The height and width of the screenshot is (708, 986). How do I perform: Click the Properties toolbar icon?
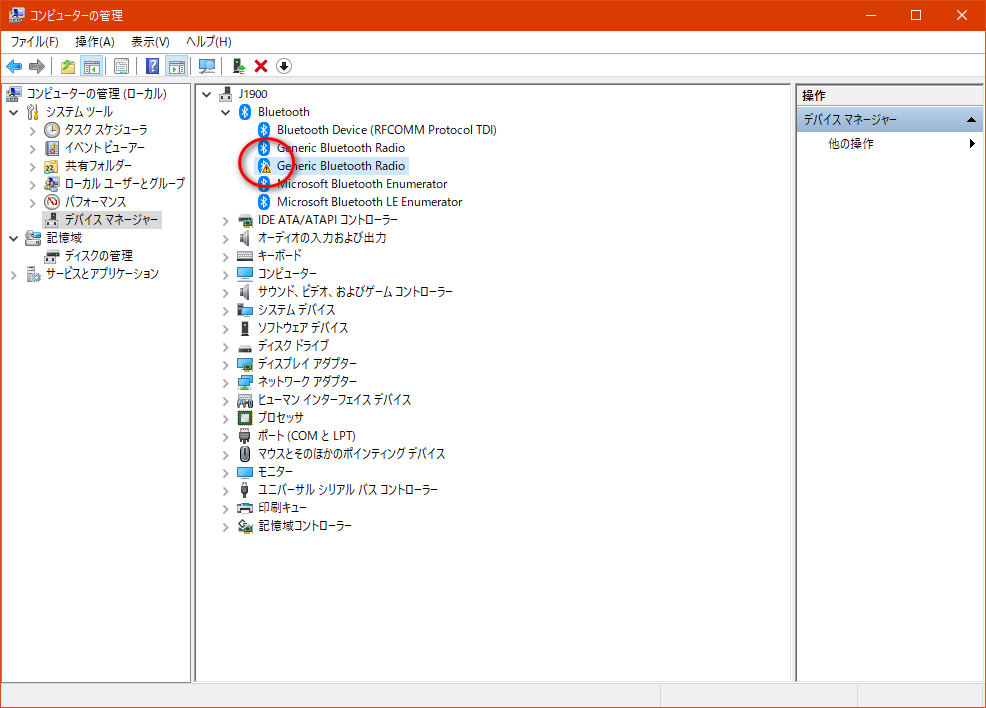click(x=121, y=66)
